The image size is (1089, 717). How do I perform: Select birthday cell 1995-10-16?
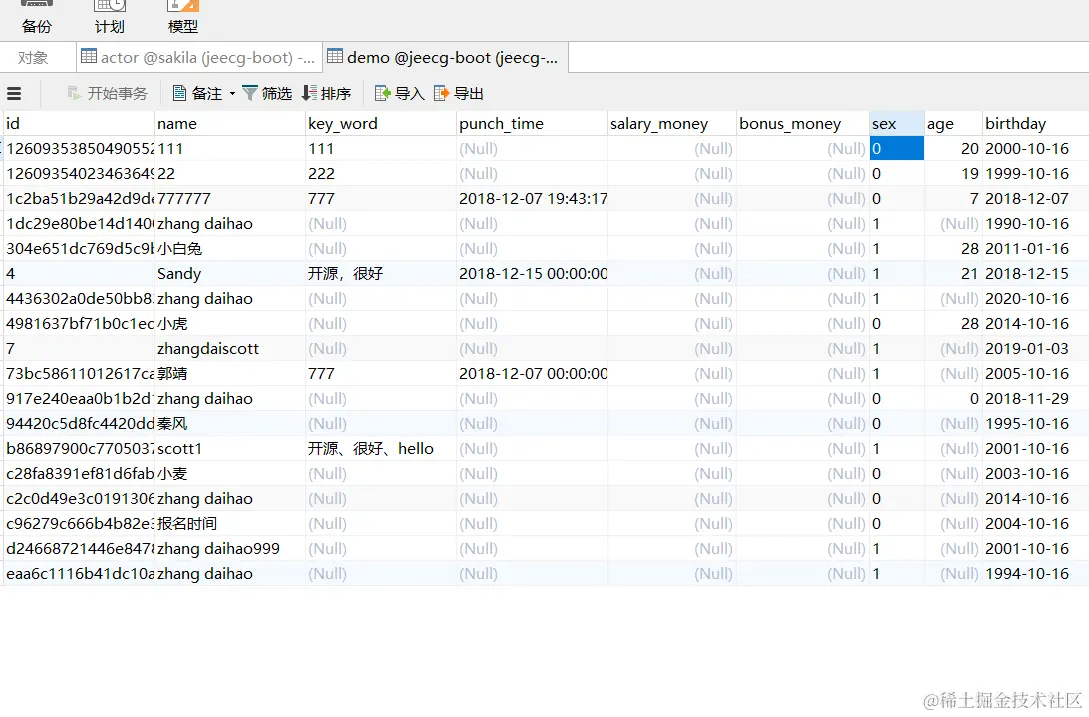[1036, 424]
